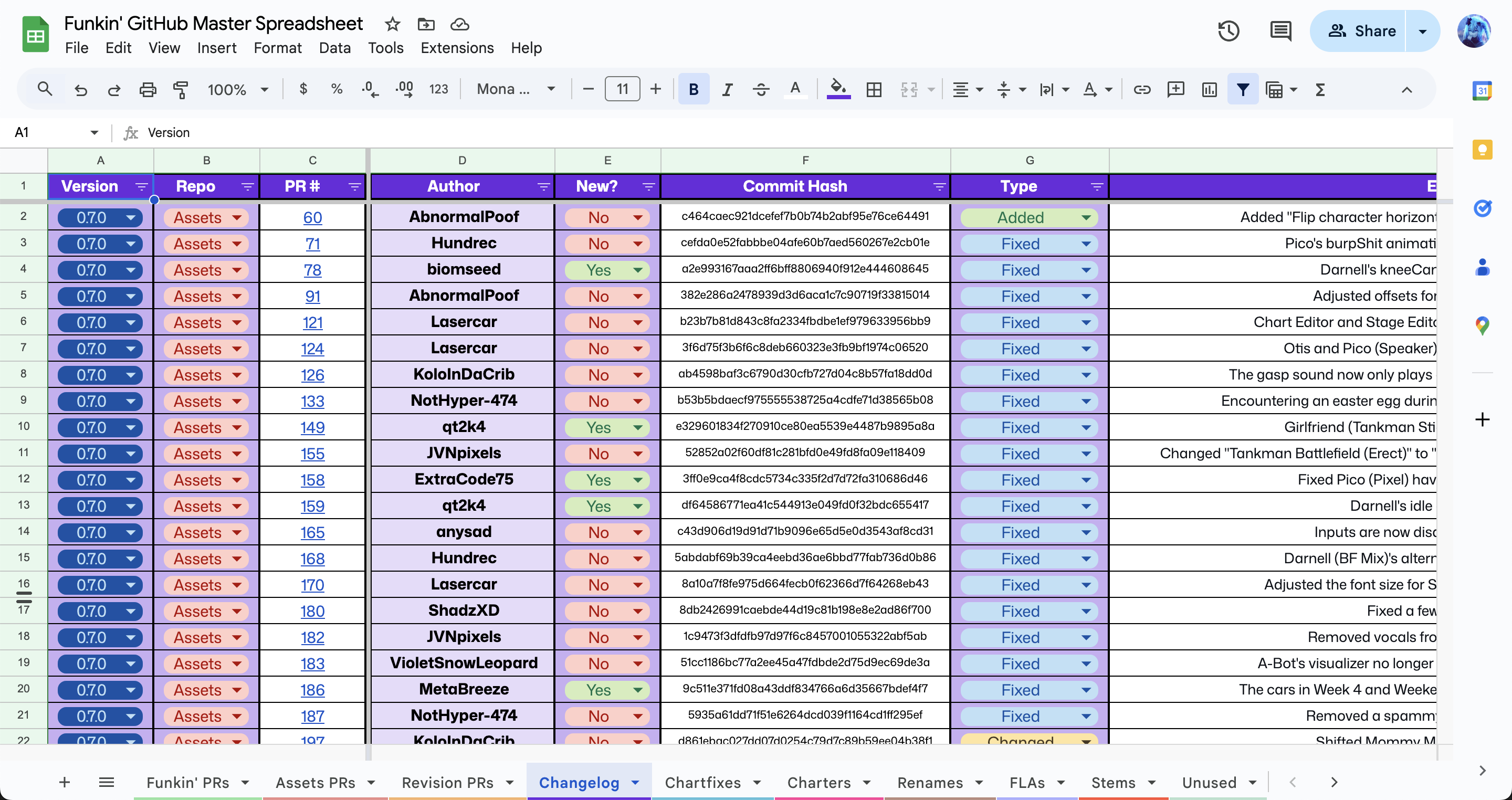Switch to the Stems sheet
Viewport: 1512px width, 800px height.
[x=1113, y=782]
